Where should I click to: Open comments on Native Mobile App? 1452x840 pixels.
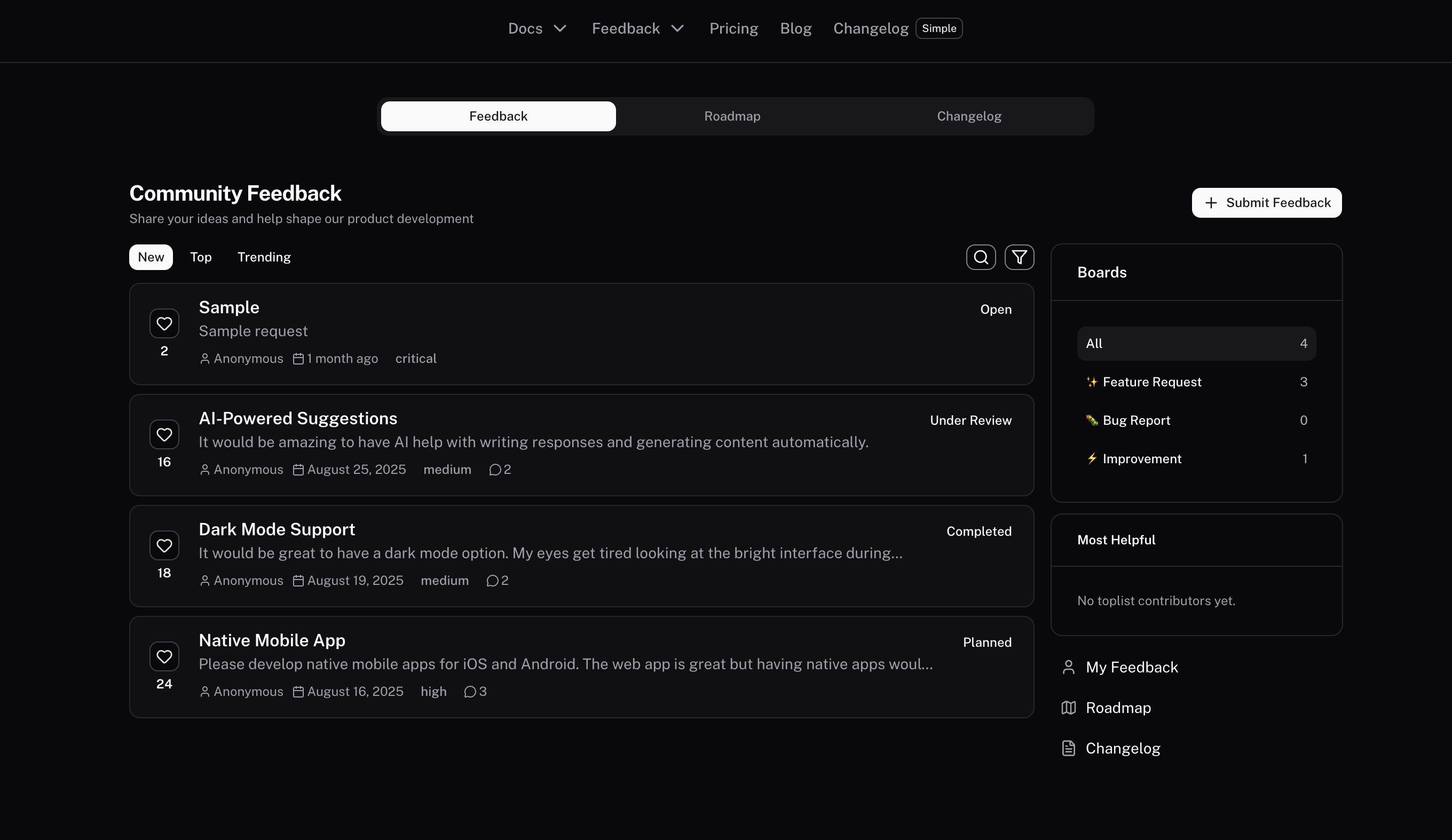[473, 691]
